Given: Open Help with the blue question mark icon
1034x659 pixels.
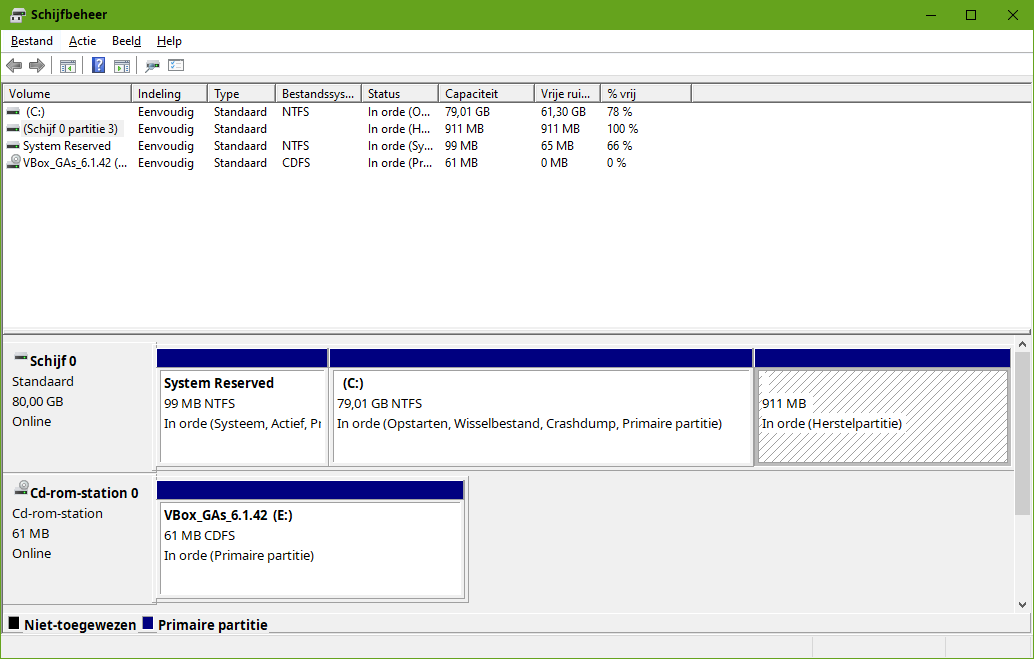Looking at the screenshot, I should [x=98, y=66].
